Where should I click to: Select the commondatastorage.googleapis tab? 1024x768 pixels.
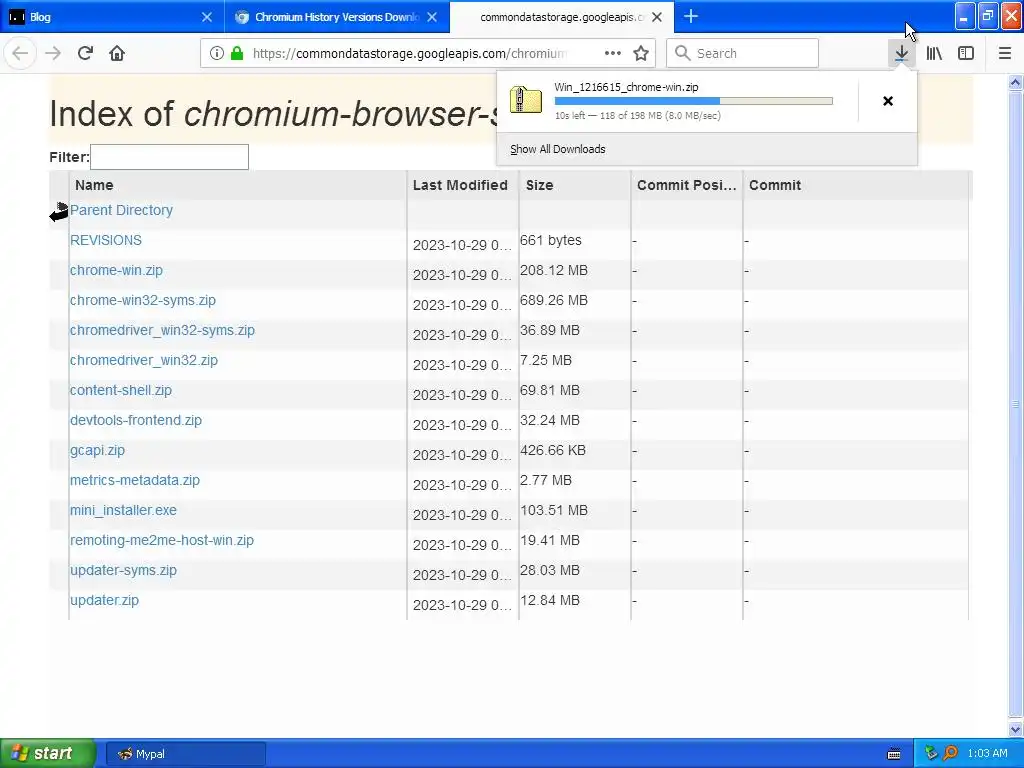point(562,17)
